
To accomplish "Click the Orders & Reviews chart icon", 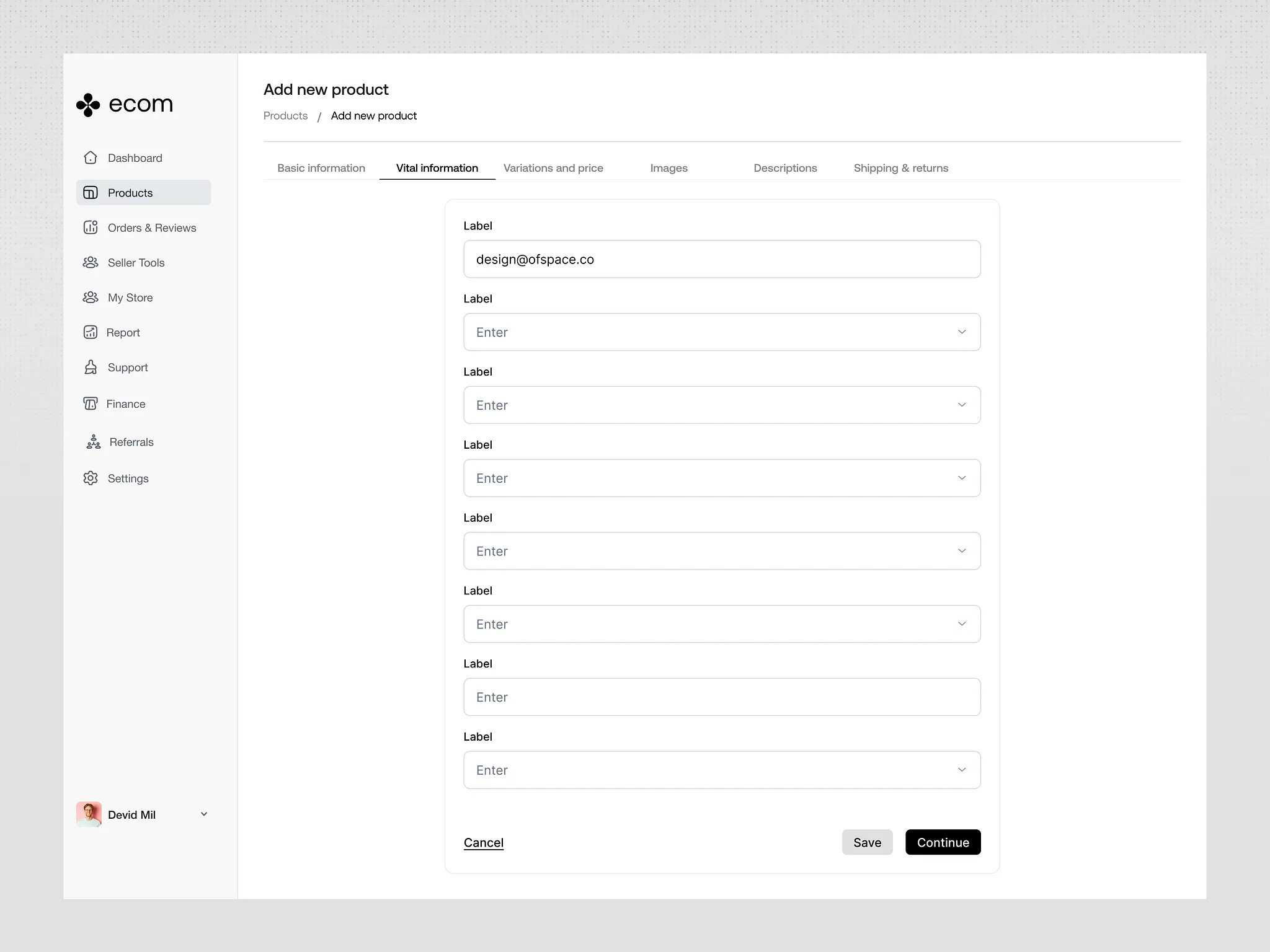I will tap(91, 227).
